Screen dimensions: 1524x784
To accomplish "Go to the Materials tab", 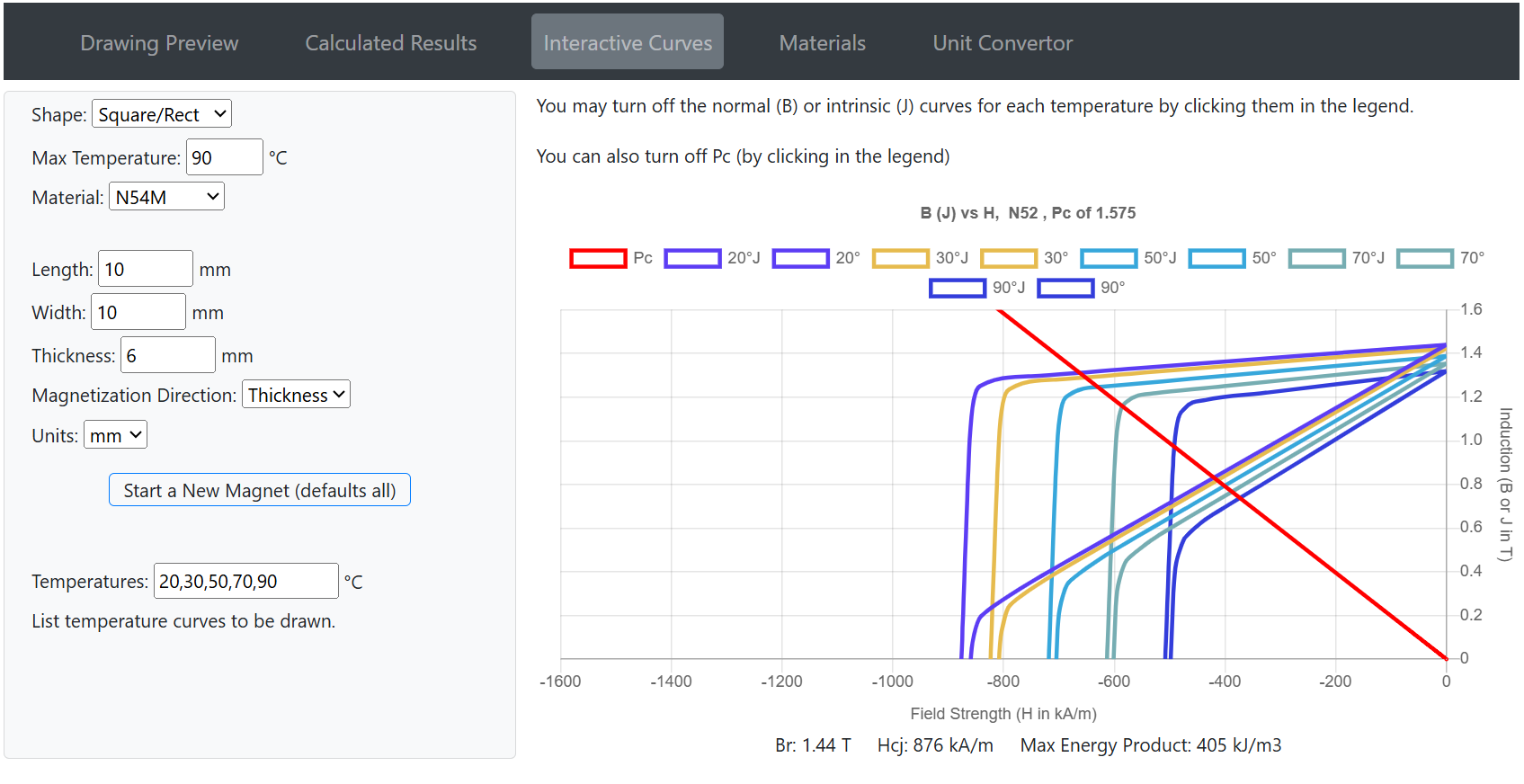I will point(822,43).
